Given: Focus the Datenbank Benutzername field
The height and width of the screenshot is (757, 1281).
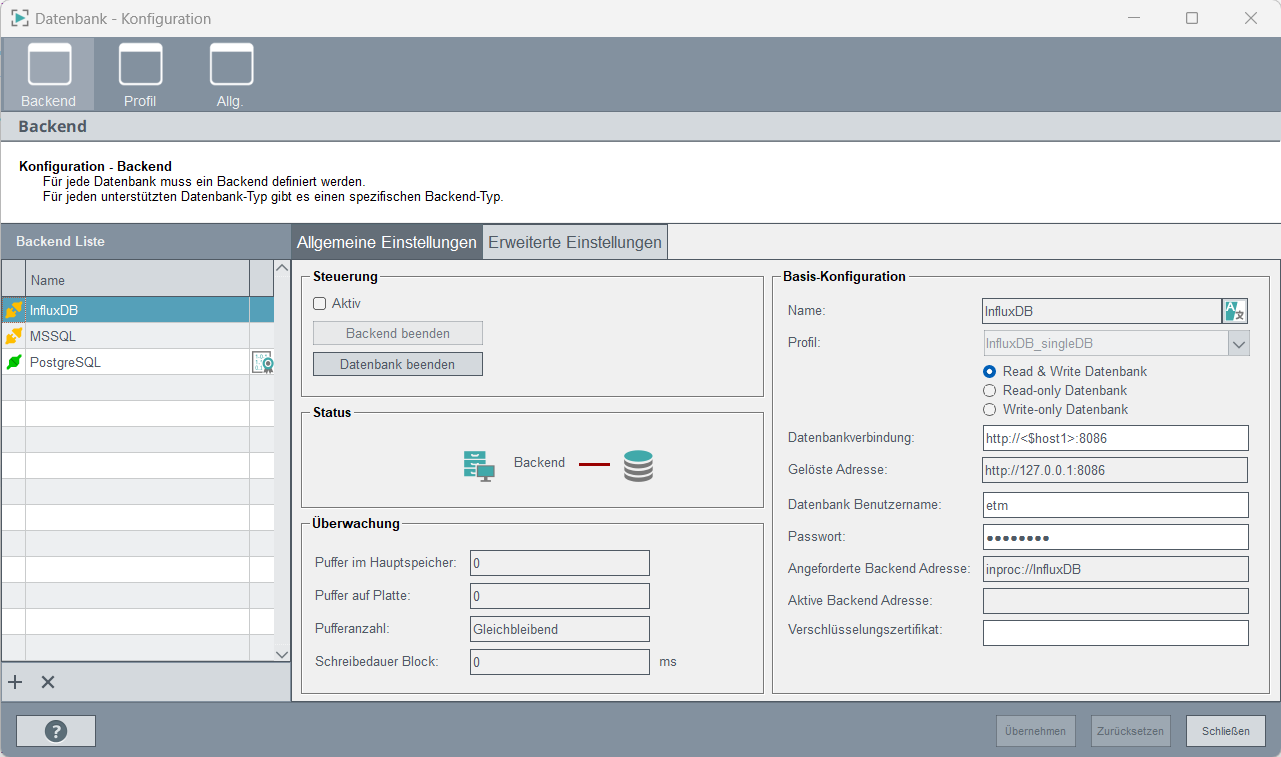Looking at the screenshot, I should click(1116, 505).
